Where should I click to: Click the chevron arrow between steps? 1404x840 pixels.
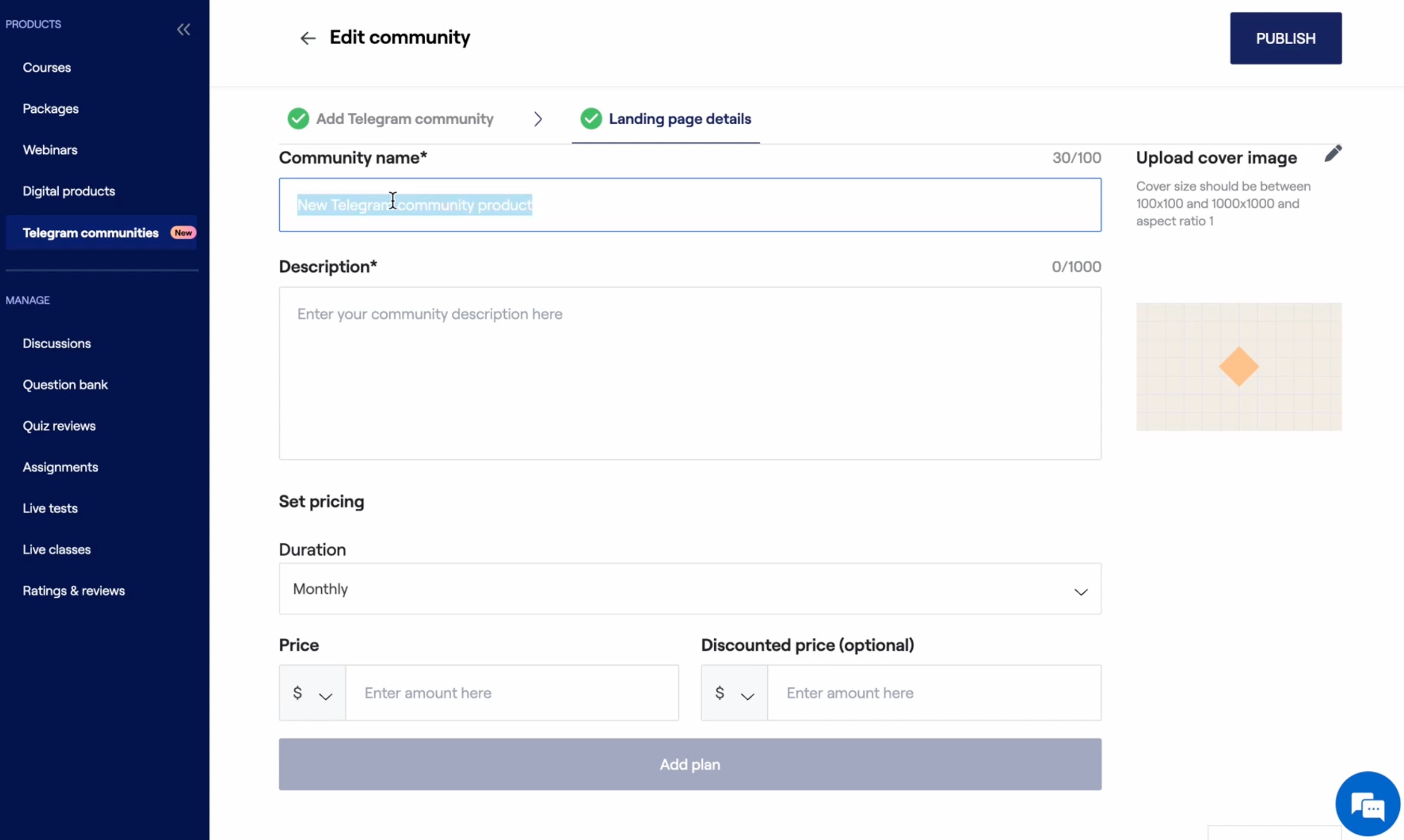pyautogui.click(x=537, y=119)
